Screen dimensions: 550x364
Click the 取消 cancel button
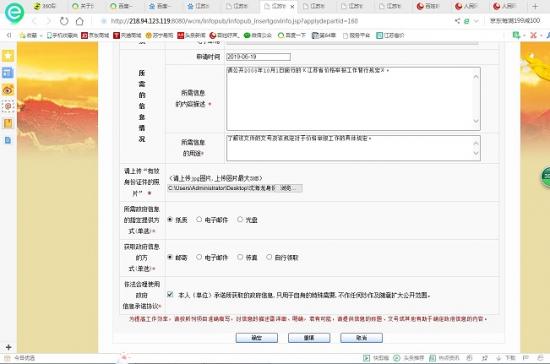(x=361, y=338)
